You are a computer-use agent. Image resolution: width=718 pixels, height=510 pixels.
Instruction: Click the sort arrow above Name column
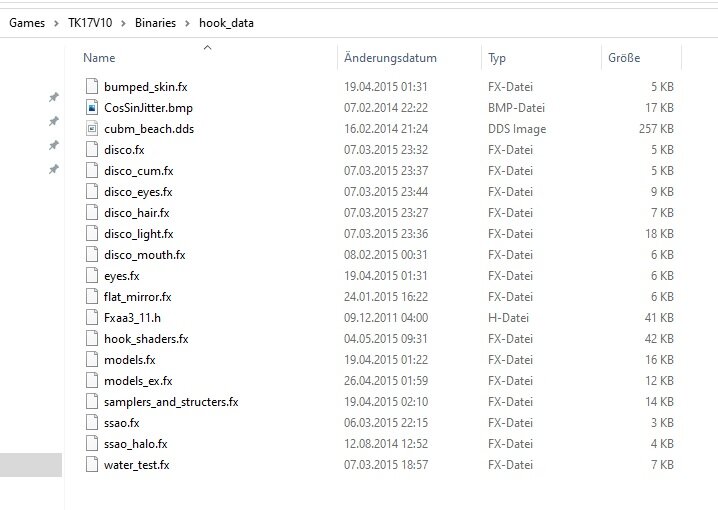(x=207, y=47)
